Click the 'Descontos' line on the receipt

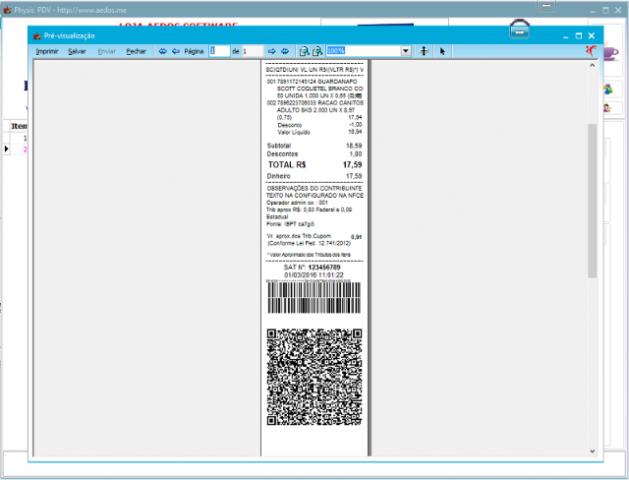tap(314, 154)
